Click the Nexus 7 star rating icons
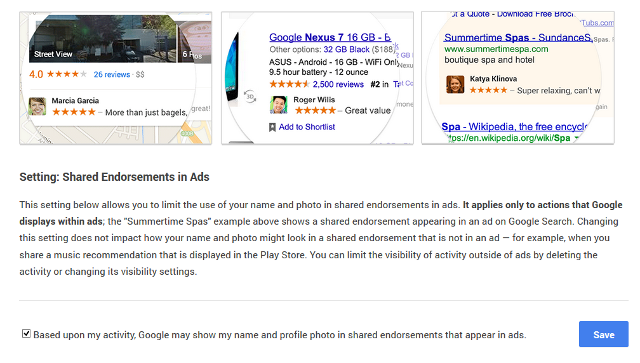 [x=289, y=84]
